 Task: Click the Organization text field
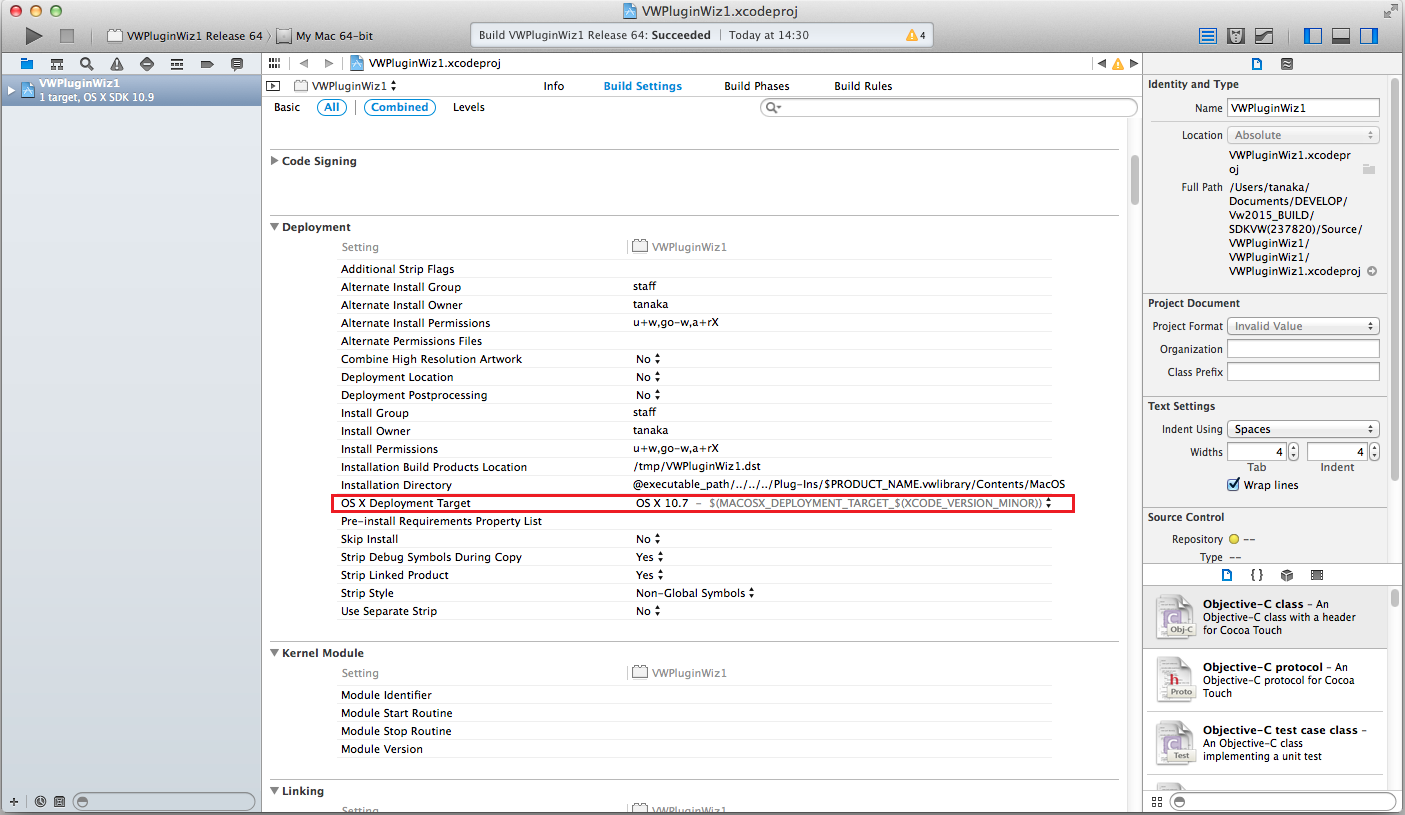pos(1303,349)
